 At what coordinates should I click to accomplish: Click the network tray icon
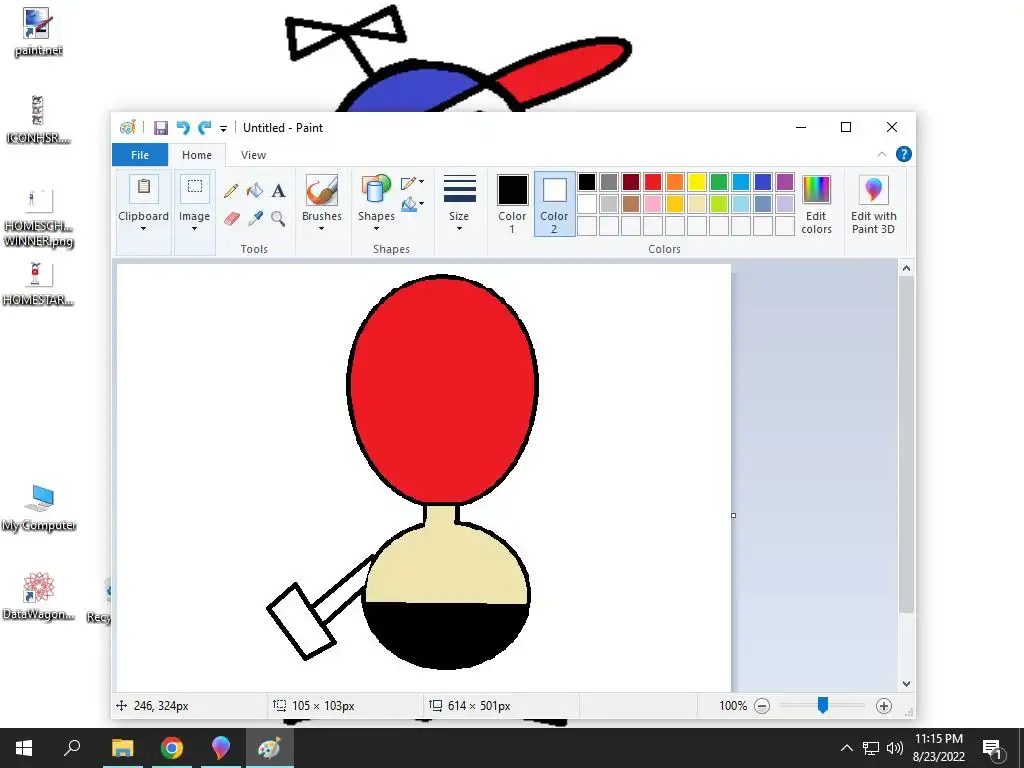coord(871,748)
